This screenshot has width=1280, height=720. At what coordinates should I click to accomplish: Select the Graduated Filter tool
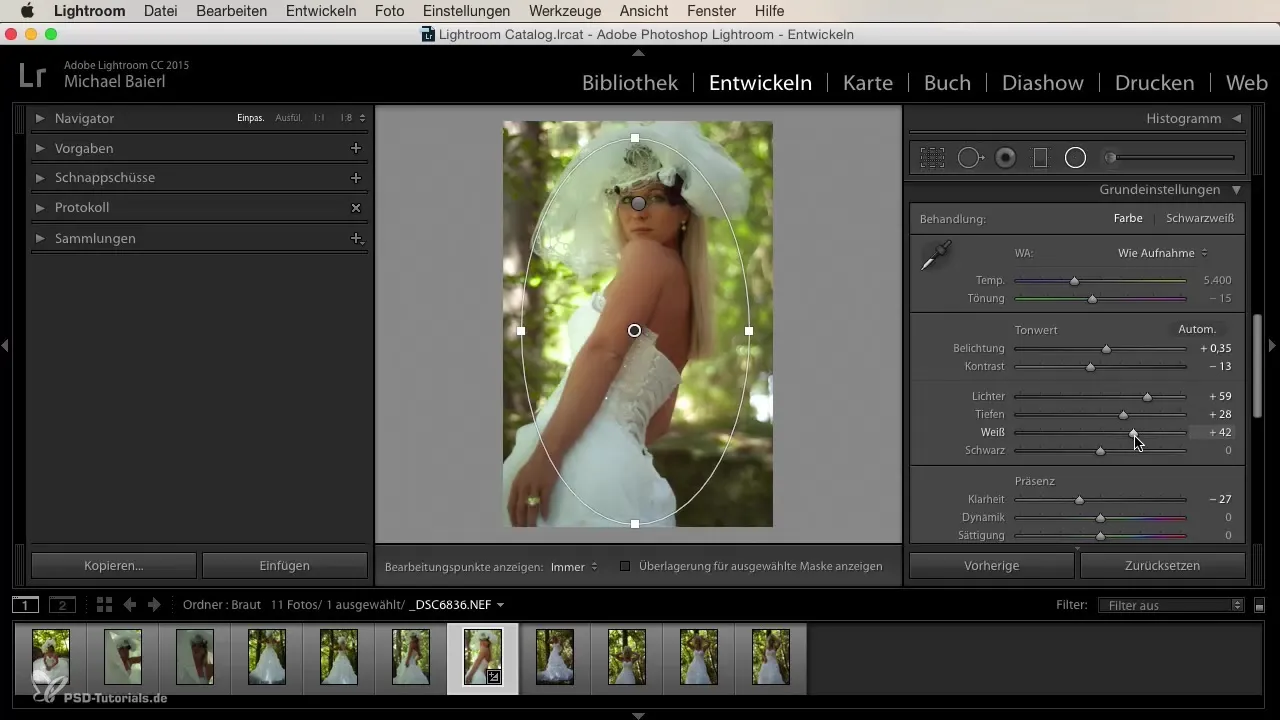(x=1040, y=158)
